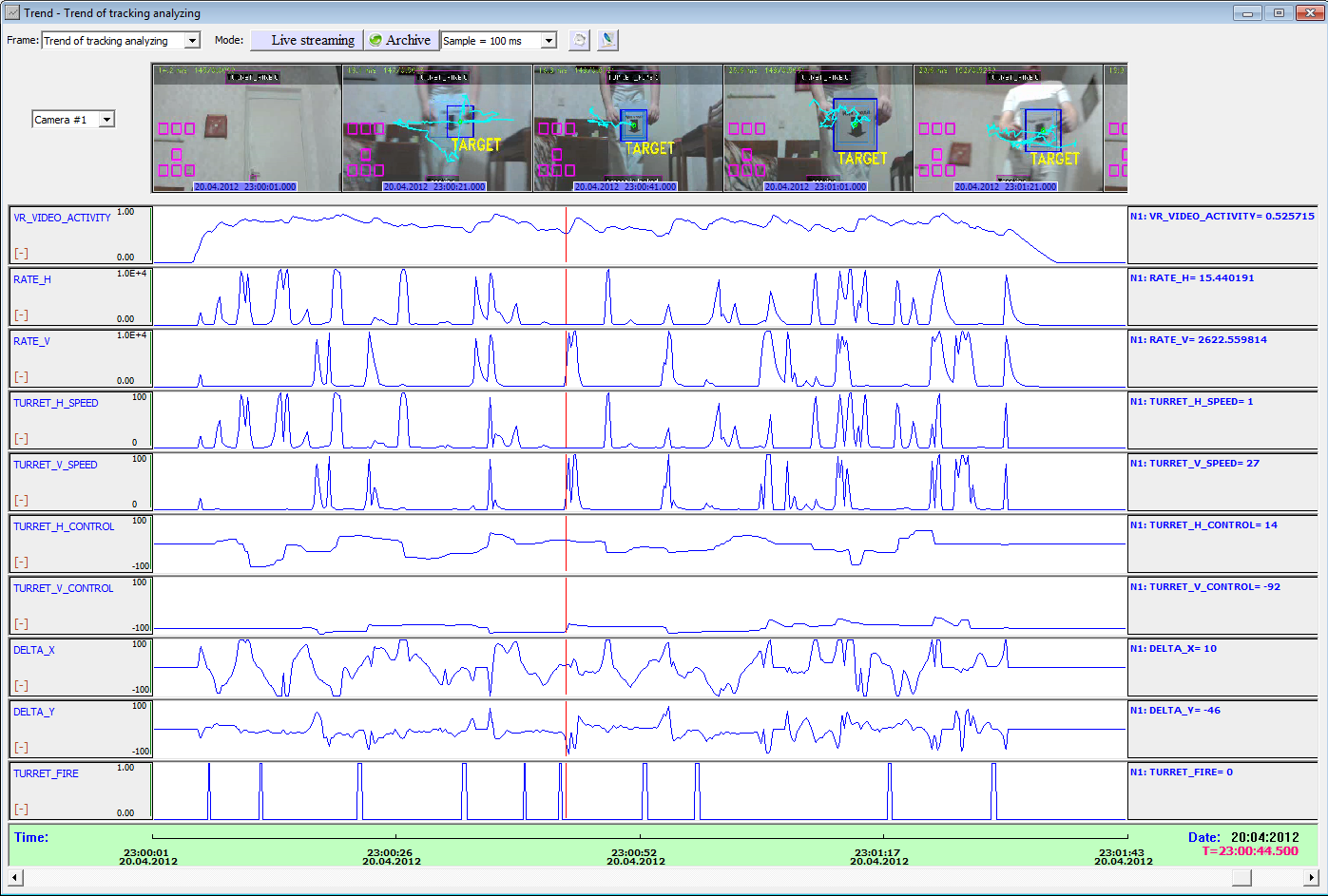Open the Camera #1 selector dropdown
Viewport: 1328px width, 896px height.
(106, 120)
